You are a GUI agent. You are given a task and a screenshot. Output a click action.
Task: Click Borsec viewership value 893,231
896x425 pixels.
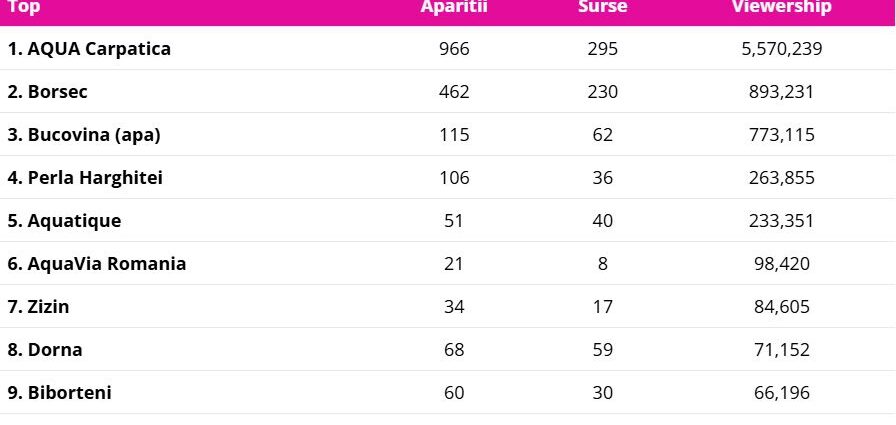[x=781, y=92]
